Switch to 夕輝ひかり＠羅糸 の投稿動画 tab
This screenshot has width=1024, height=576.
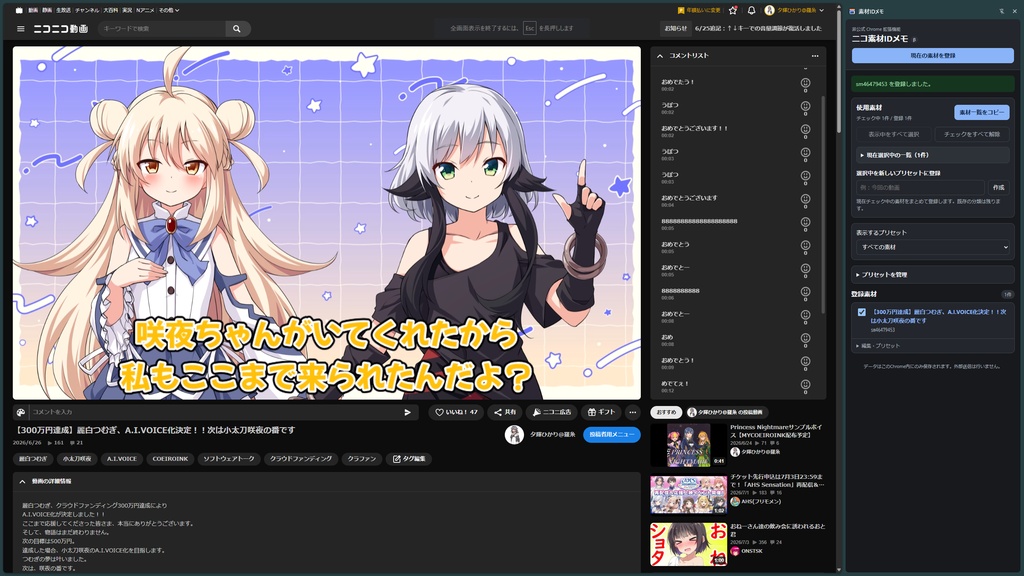coord(726,413)
